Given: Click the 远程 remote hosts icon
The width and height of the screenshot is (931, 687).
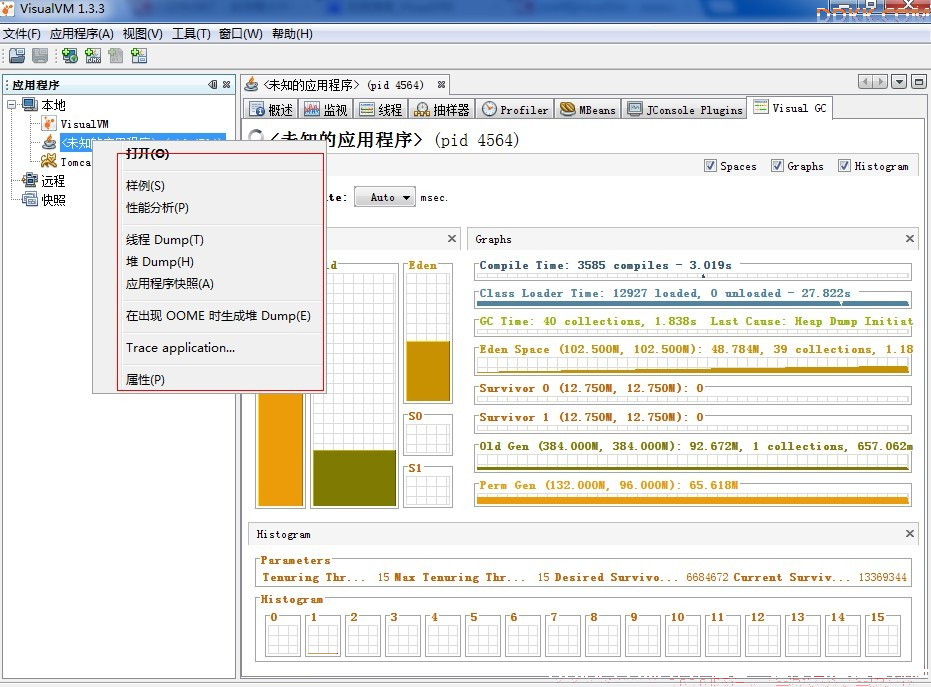Looking at the screenshot, I should click(30, 180).
